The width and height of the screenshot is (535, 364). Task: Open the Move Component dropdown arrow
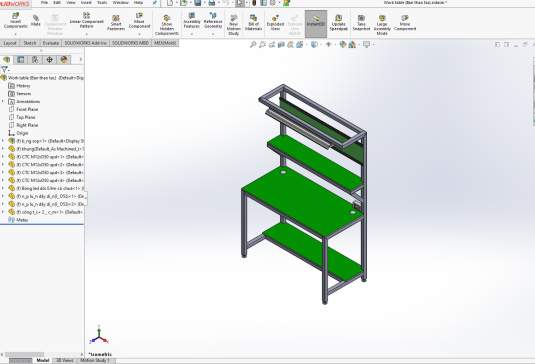pos(139,34)
